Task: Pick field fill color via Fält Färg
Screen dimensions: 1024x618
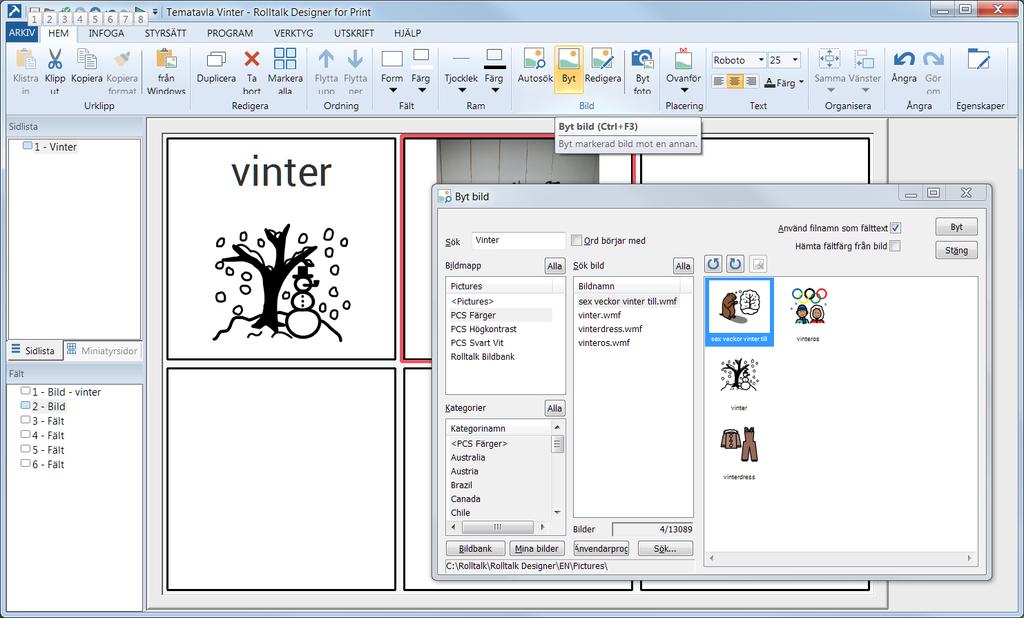Action: point(421,70)
